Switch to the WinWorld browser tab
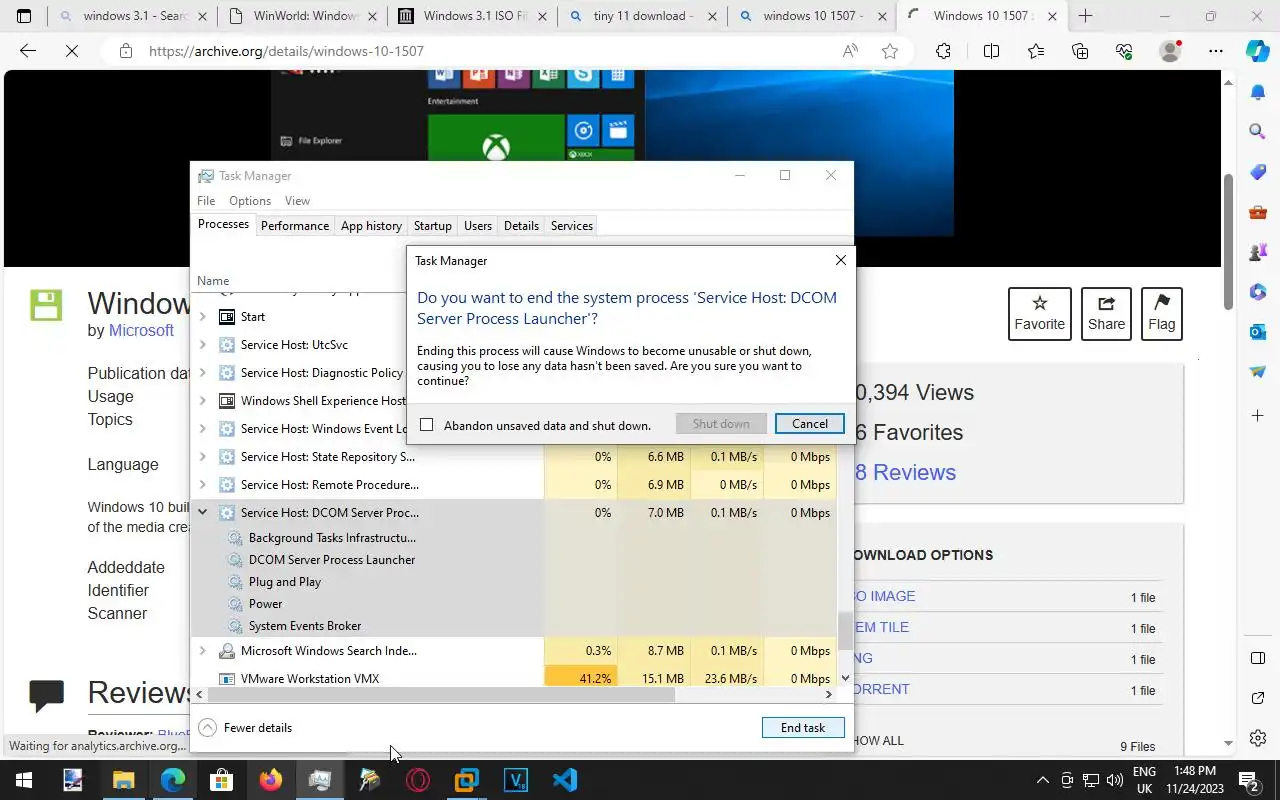Image resolution: width=1280 pixels, height=800 pixels. tap(304, 16)
